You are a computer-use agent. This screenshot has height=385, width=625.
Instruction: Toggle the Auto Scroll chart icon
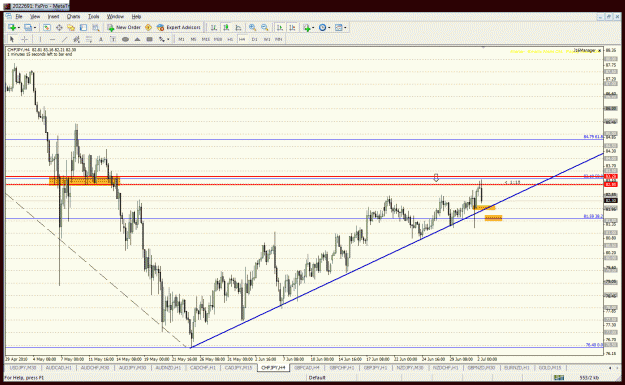[280, 28]
